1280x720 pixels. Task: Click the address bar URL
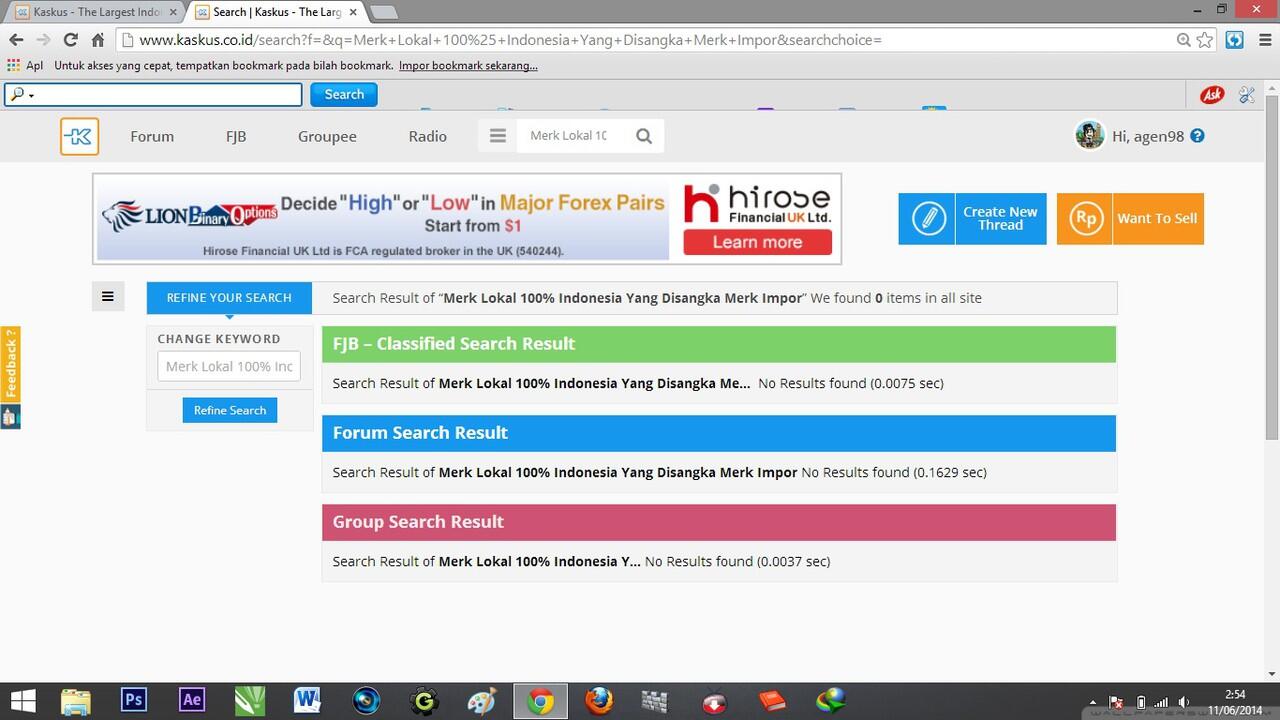pyautogui.click(x=510, y=40)
